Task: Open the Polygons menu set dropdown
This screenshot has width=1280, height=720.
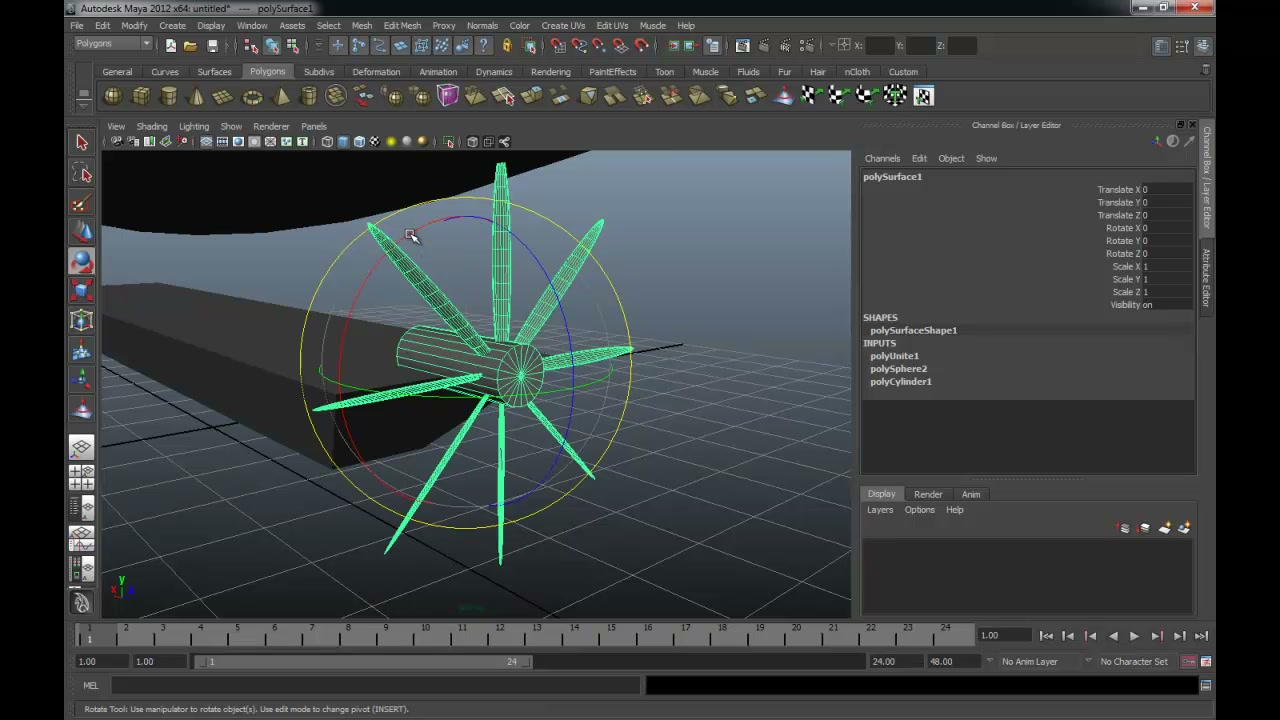Action: (x=113, y=44)
